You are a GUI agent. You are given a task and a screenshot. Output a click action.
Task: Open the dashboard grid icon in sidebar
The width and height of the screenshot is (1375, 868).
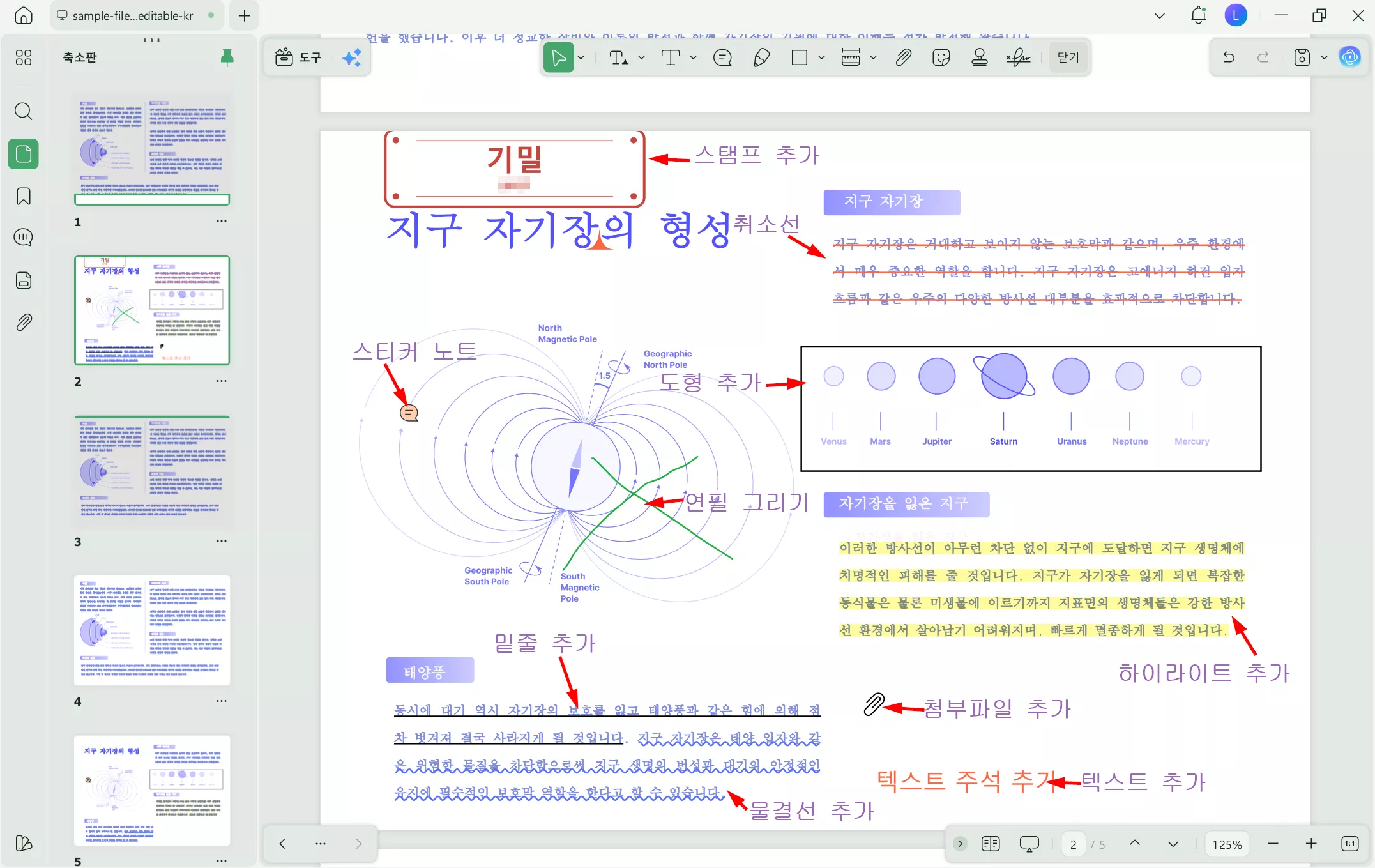[x=24, y=57]
